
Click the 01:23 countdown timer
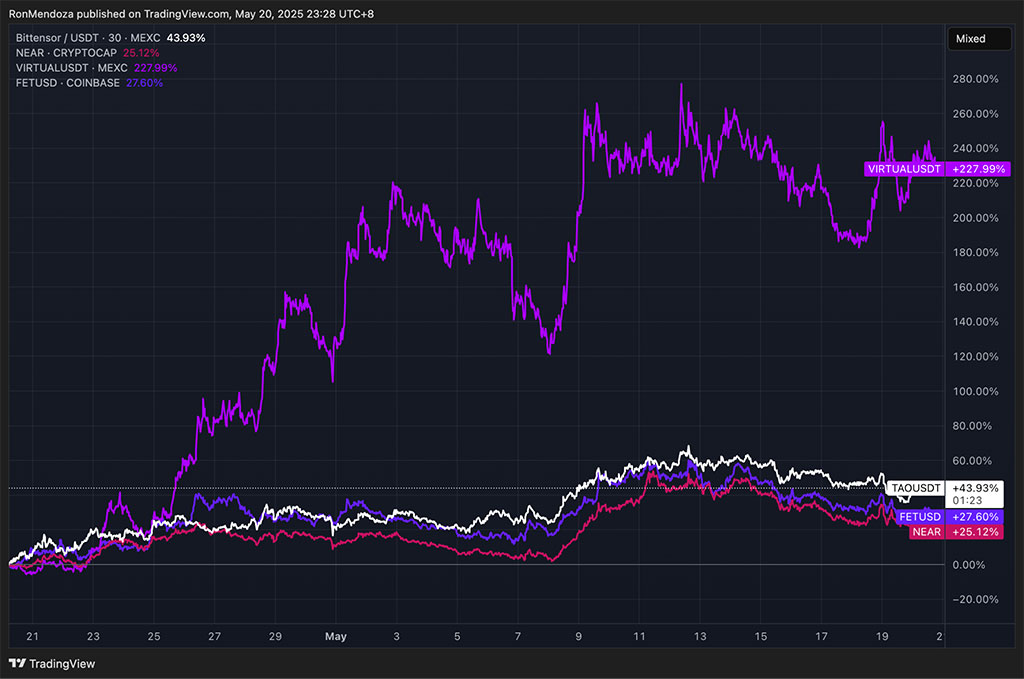[967, 501]
